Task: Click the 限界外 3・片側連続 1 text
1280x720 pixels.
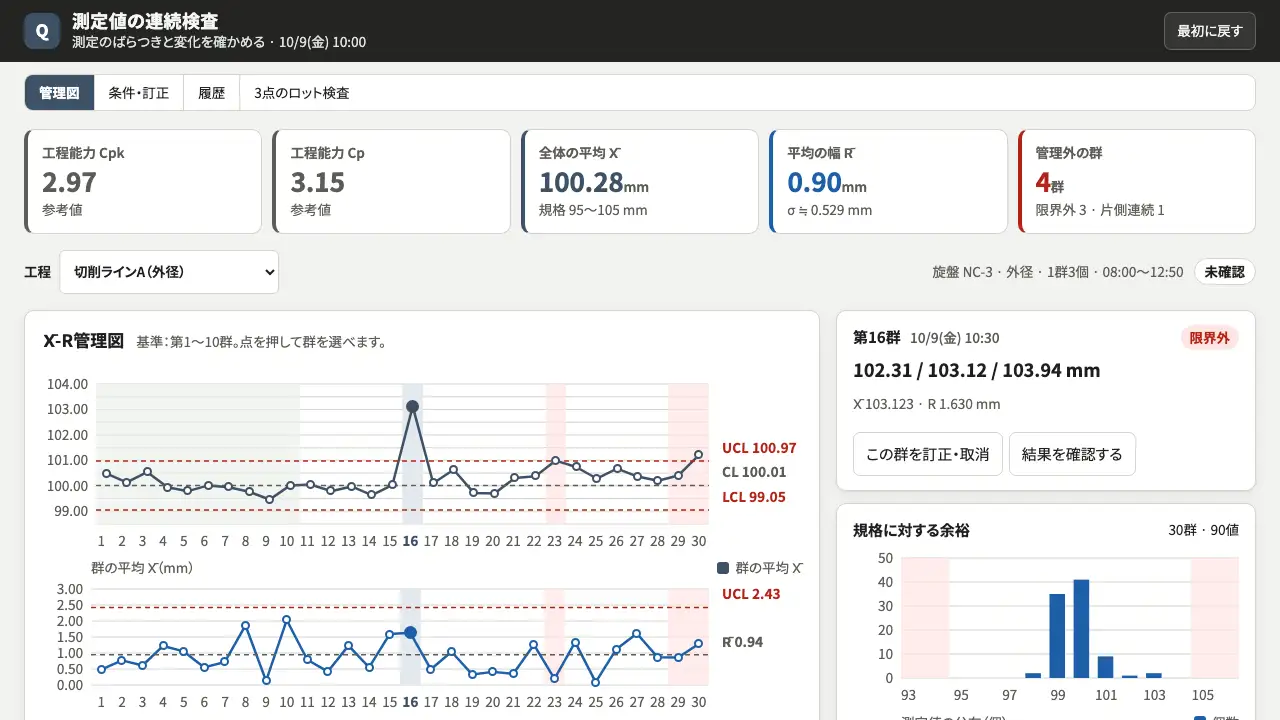Action: (1100, 210)
